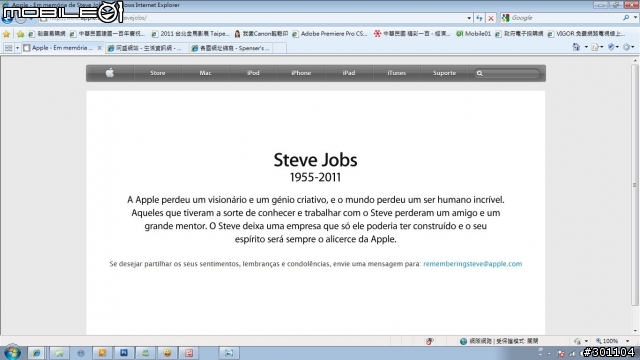
Task: Click the green people icon on taskbar
Action: coord(145,353)
